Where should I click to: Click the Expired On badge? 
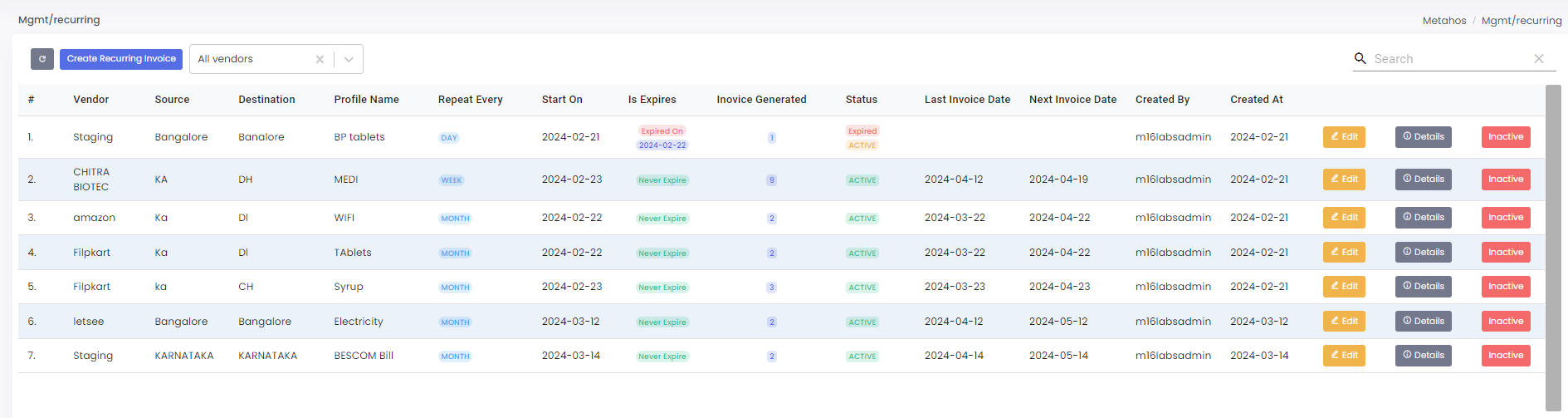point(662,131)
